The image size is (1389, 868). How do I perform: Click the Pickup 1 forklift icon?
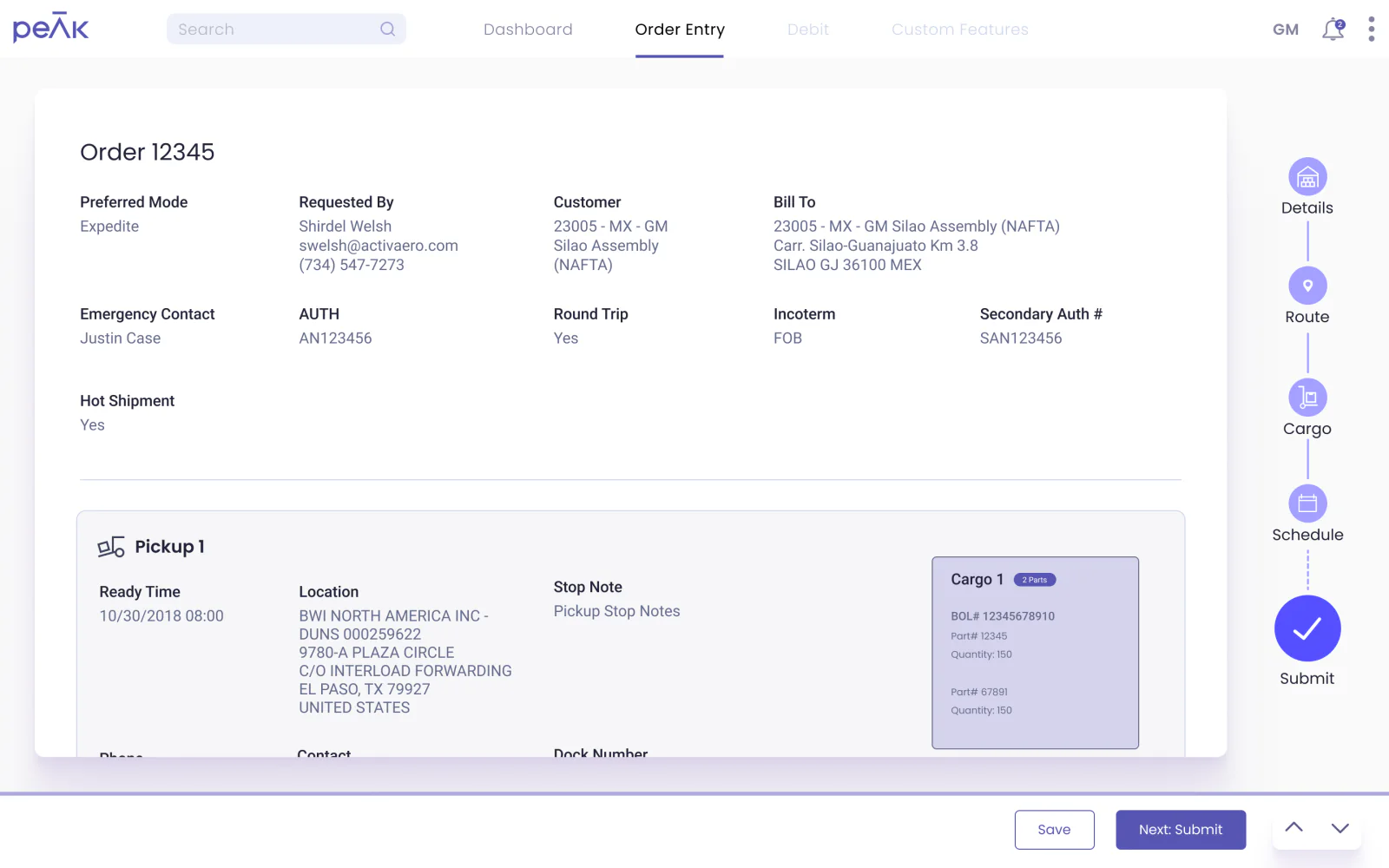tap(111, 547)
